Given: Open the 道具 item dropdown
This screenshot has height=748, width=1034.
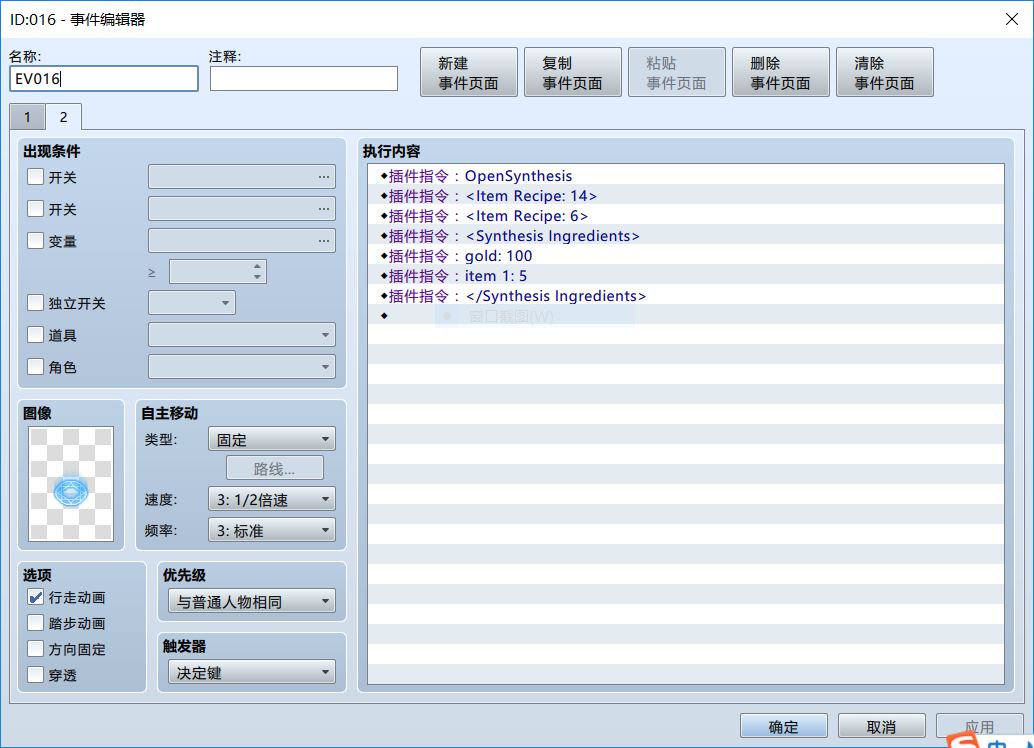Looking at the screenshot, I should click(x=242, y=335).
